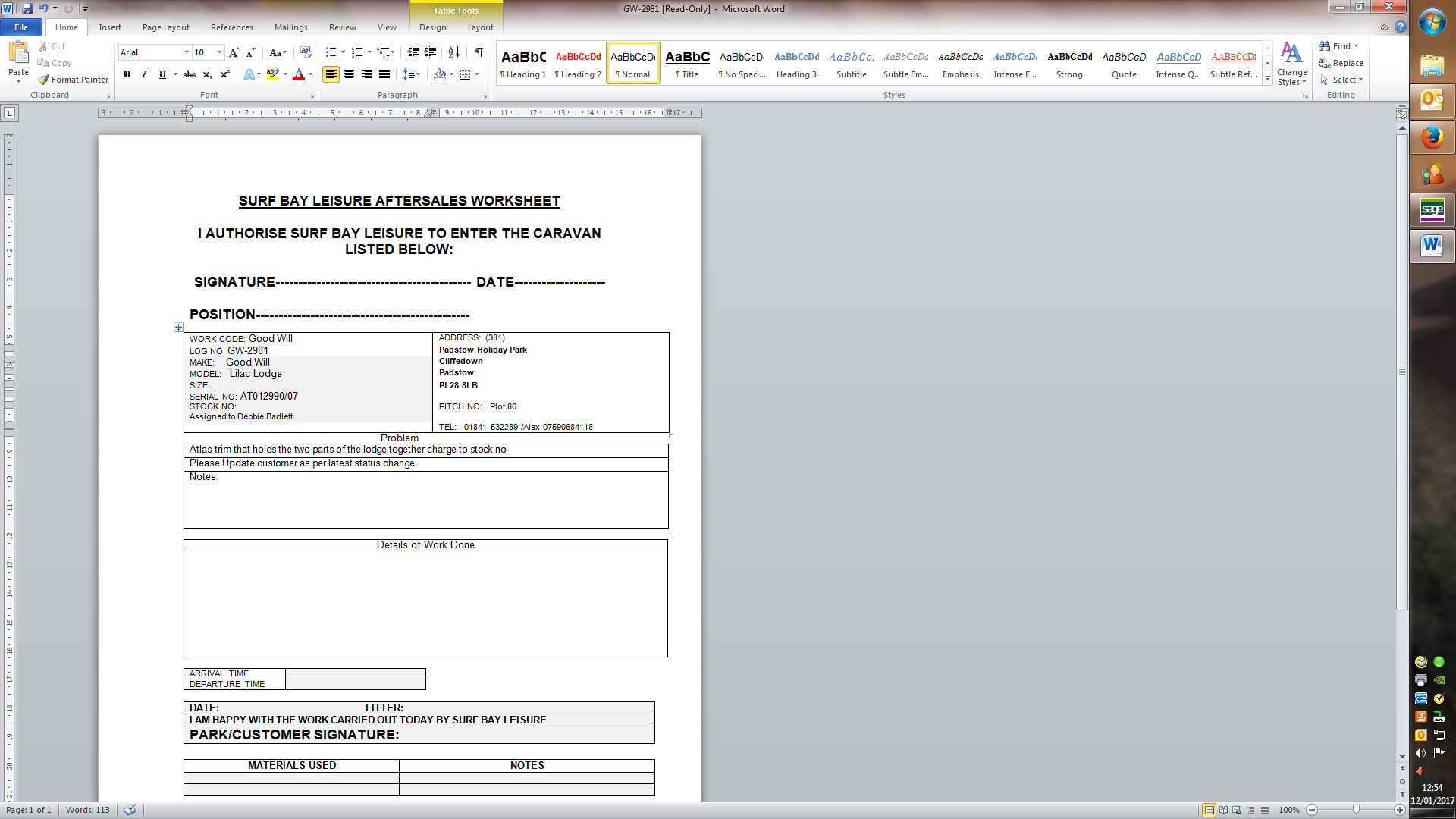The height and width of the screenshot is (819, 1456).
Task: Switch to the Page Layout tab
Action: point(165,27)
